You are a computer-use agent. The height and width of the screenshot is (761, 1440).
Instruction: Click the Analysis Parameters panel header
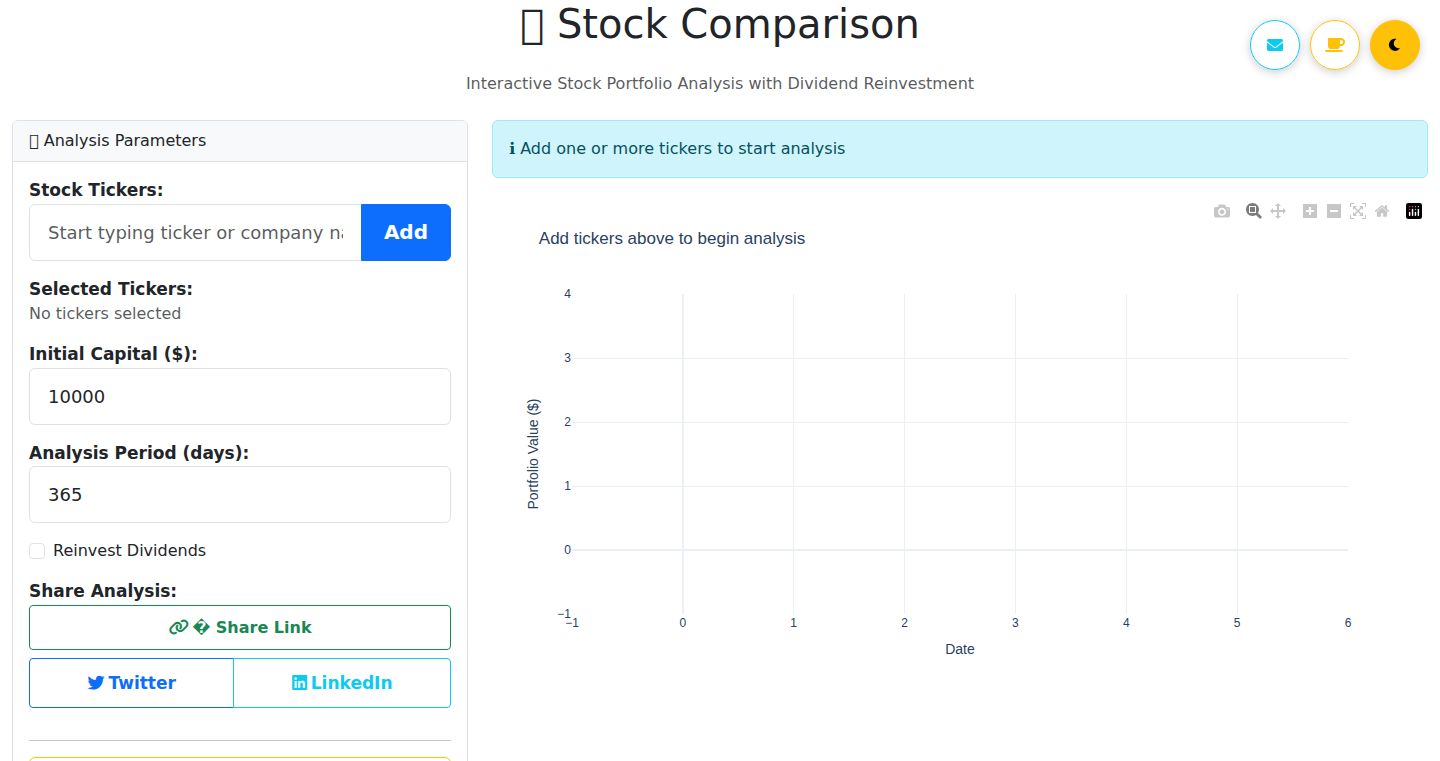click(x=240, y=141)
